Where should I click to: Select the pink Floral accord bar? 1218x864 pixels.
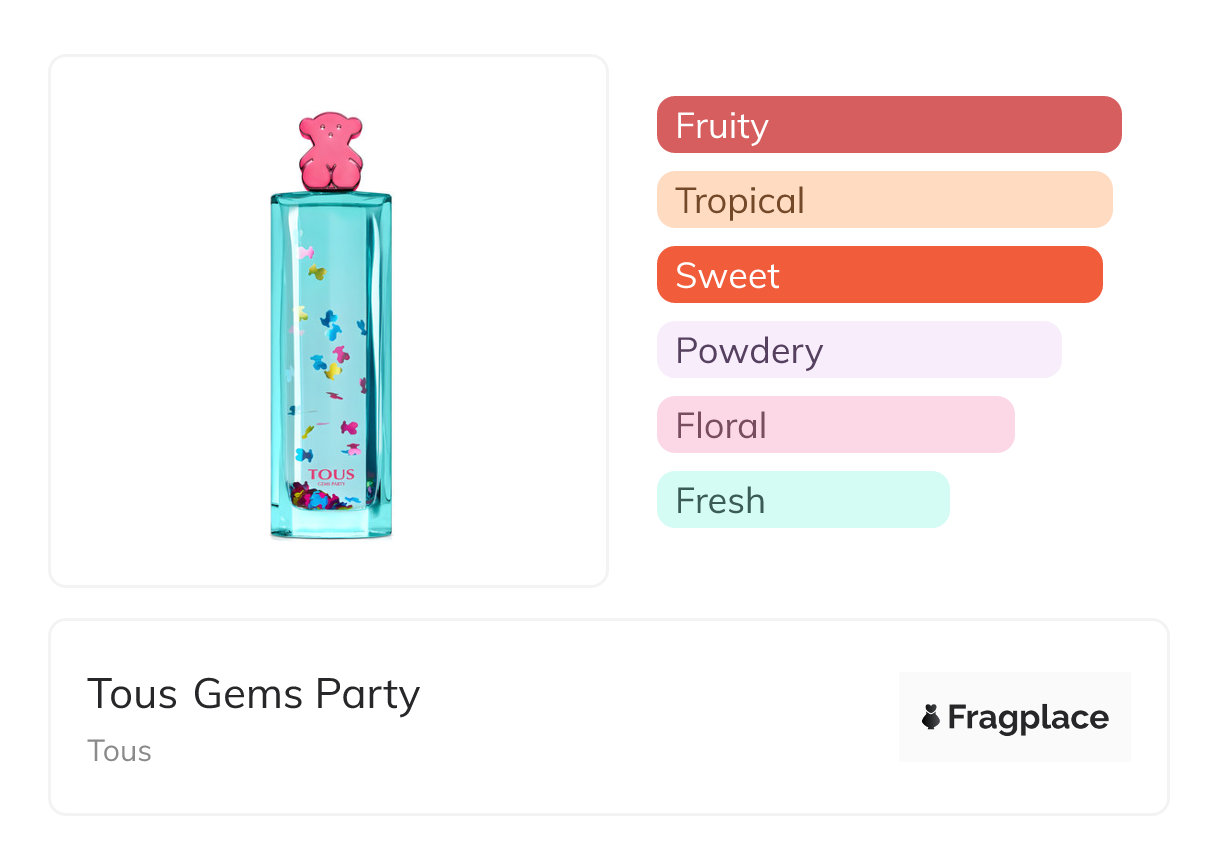tap(835, 425)
